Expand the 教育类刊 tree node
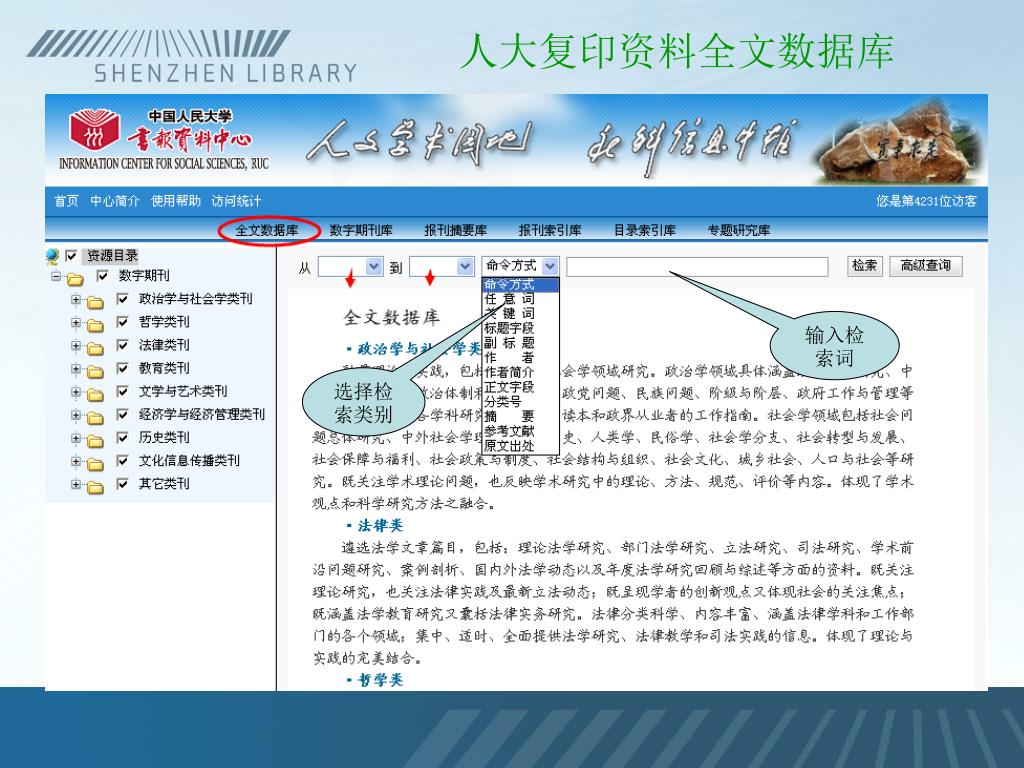 [x=76, y=369]
